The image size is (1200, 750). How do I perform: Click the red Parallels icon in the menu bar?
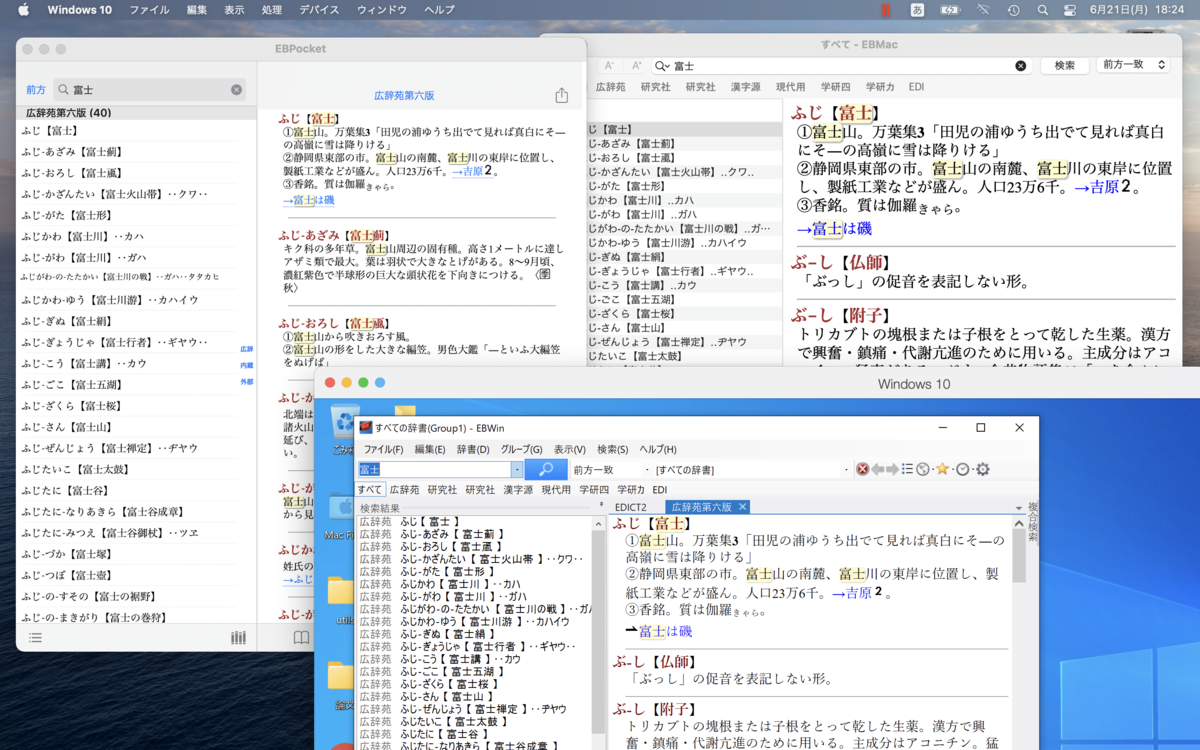tap(885, 10)
